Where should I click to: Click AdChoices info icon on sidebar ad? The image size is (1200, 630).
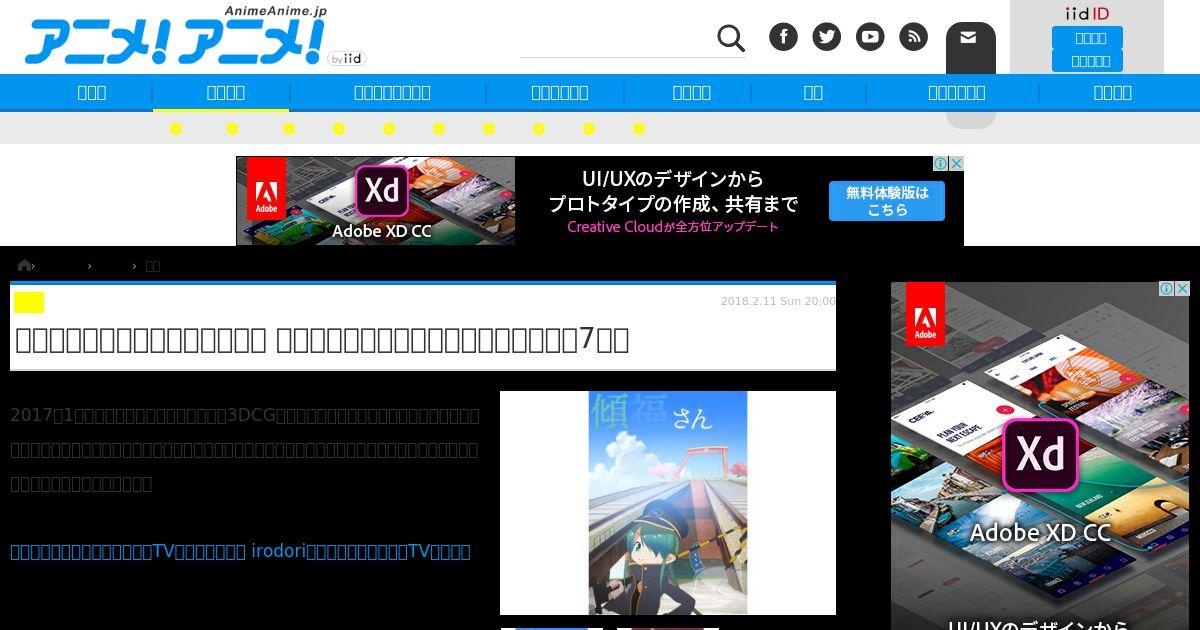click(x=1166, y=289)
